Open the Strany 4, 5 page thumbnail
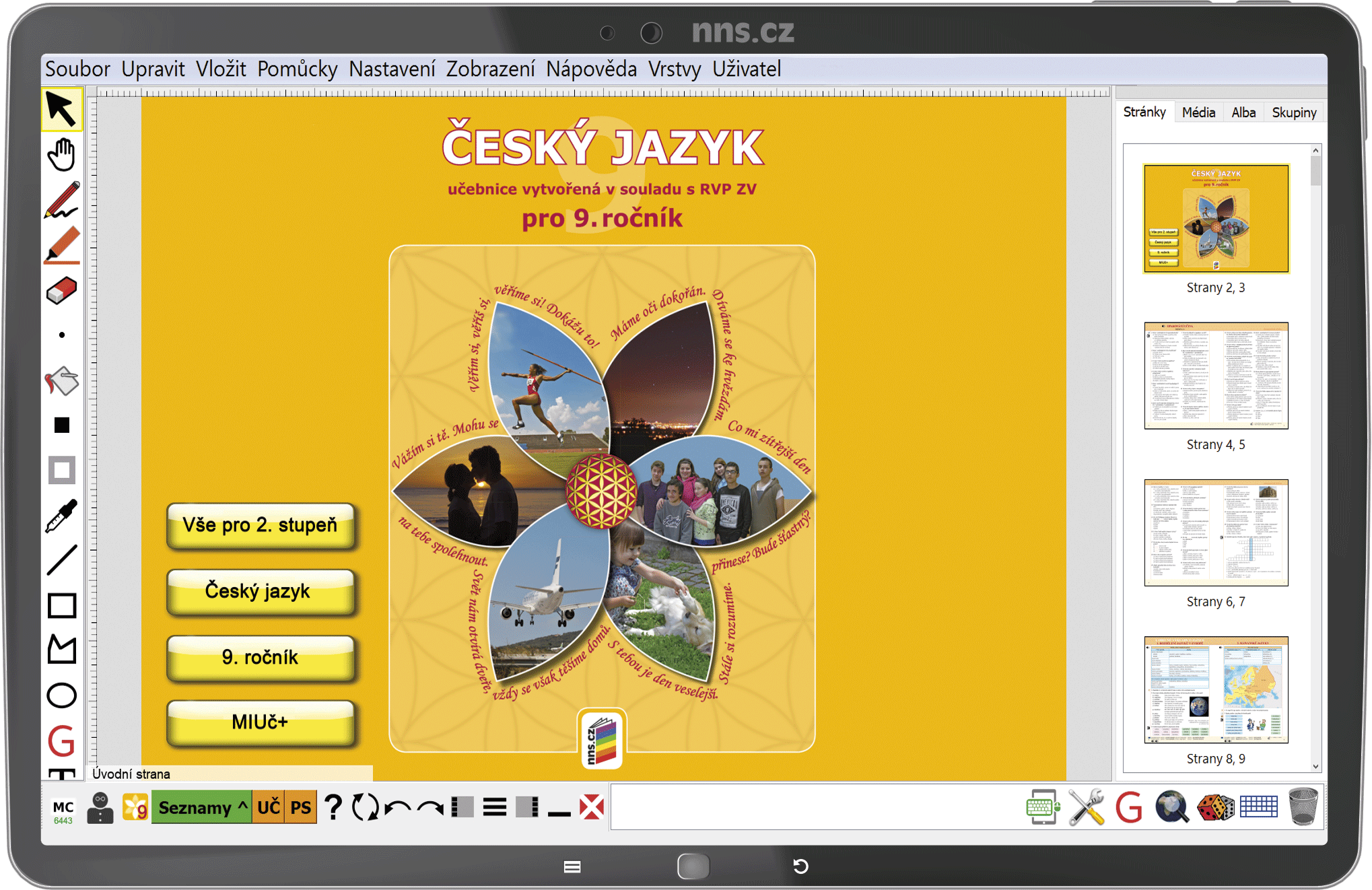 [1216, 376]
